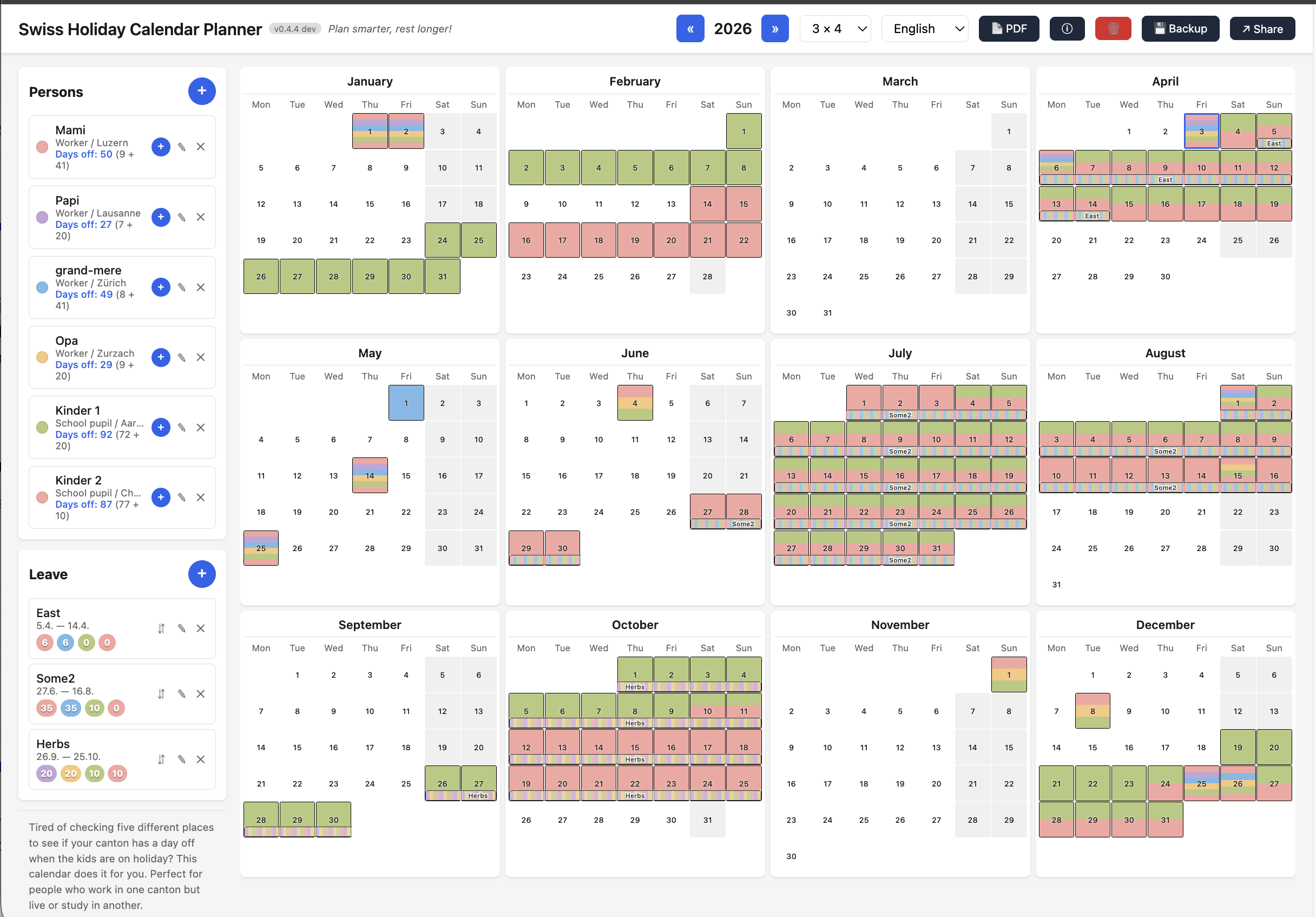Remove the Some2 leave entry with X
The image size is (1316, 917).
click(201, 694)
